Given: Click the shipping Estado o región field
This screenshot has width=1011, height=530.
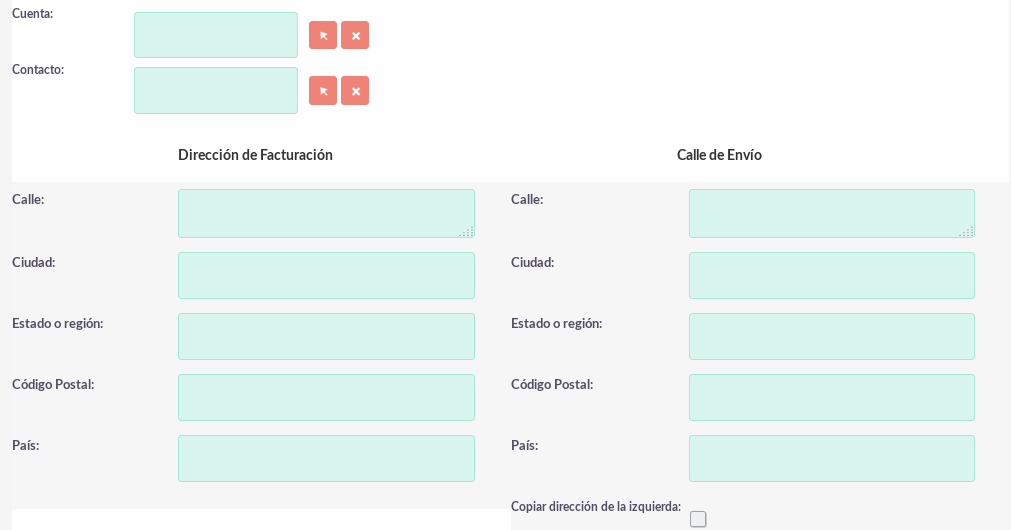Looking at the screenshot, I should click(x=832, y=337).
